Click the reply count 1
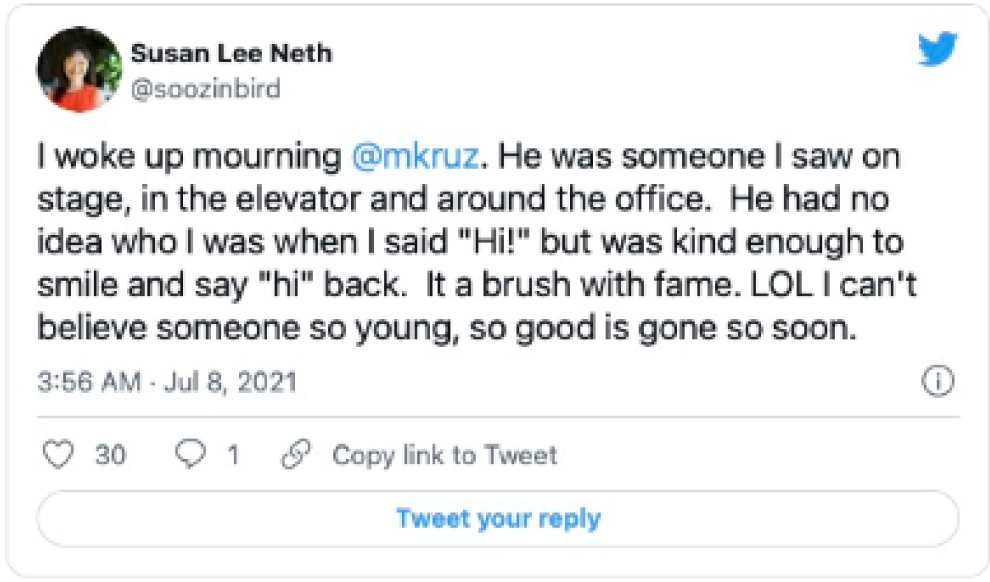The width and height of the screenshot is (990, 582). [x=233, y=455]
